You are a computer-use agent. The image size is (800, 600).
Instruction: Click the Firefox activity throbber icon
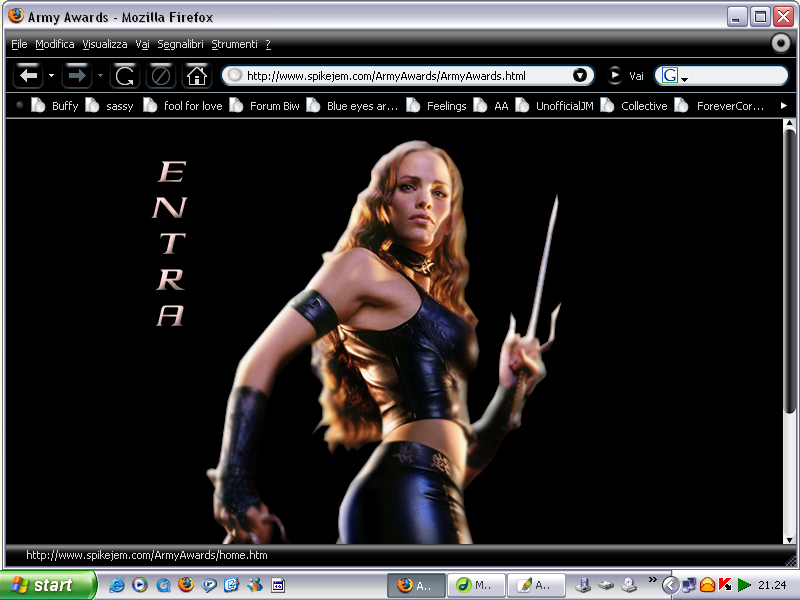pos(781,43)
